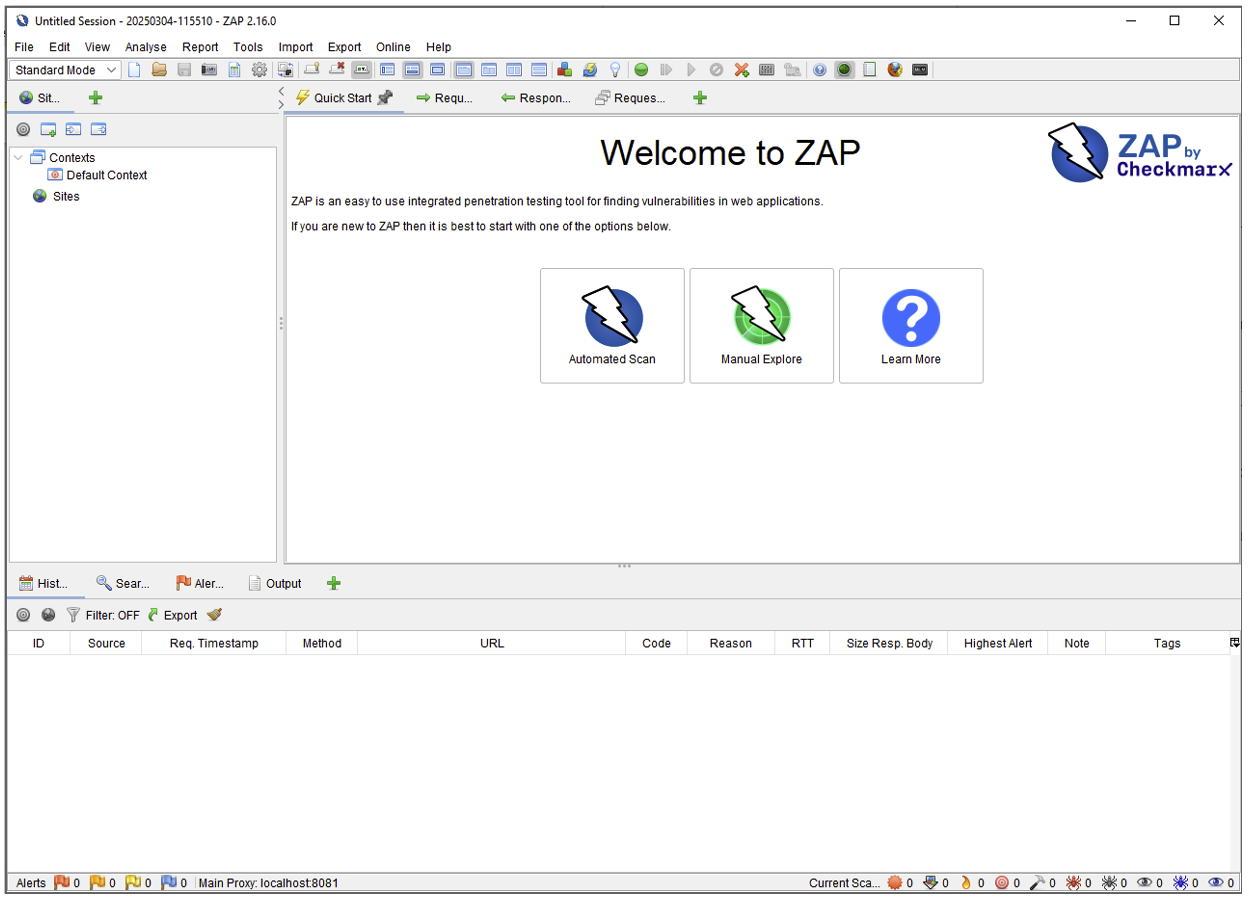Toggle the green circle break-on-requests button
This screenshot has width=1249, height=901.
click(641, 70)
